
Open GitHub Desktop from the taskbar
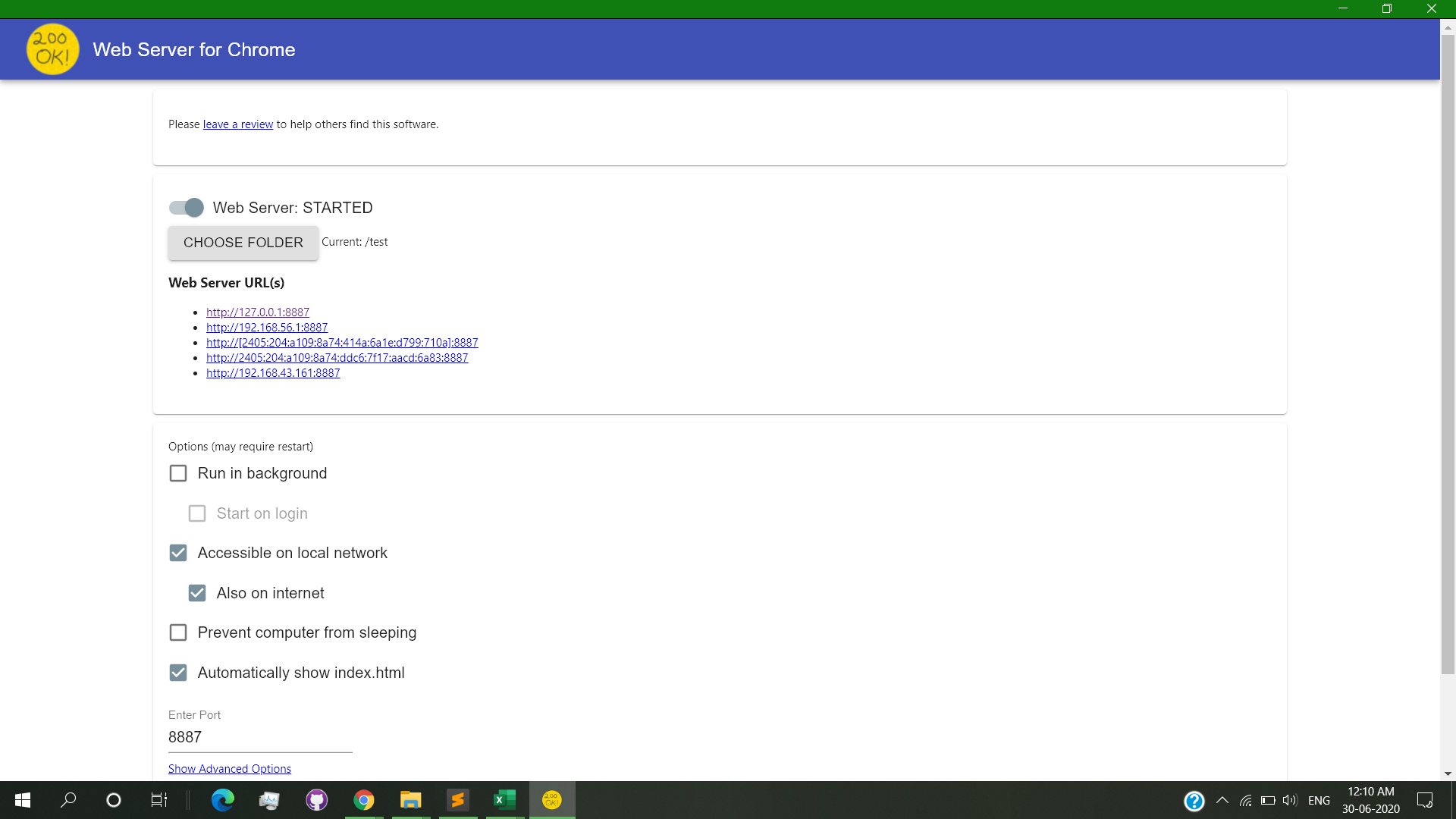(316, 800)
